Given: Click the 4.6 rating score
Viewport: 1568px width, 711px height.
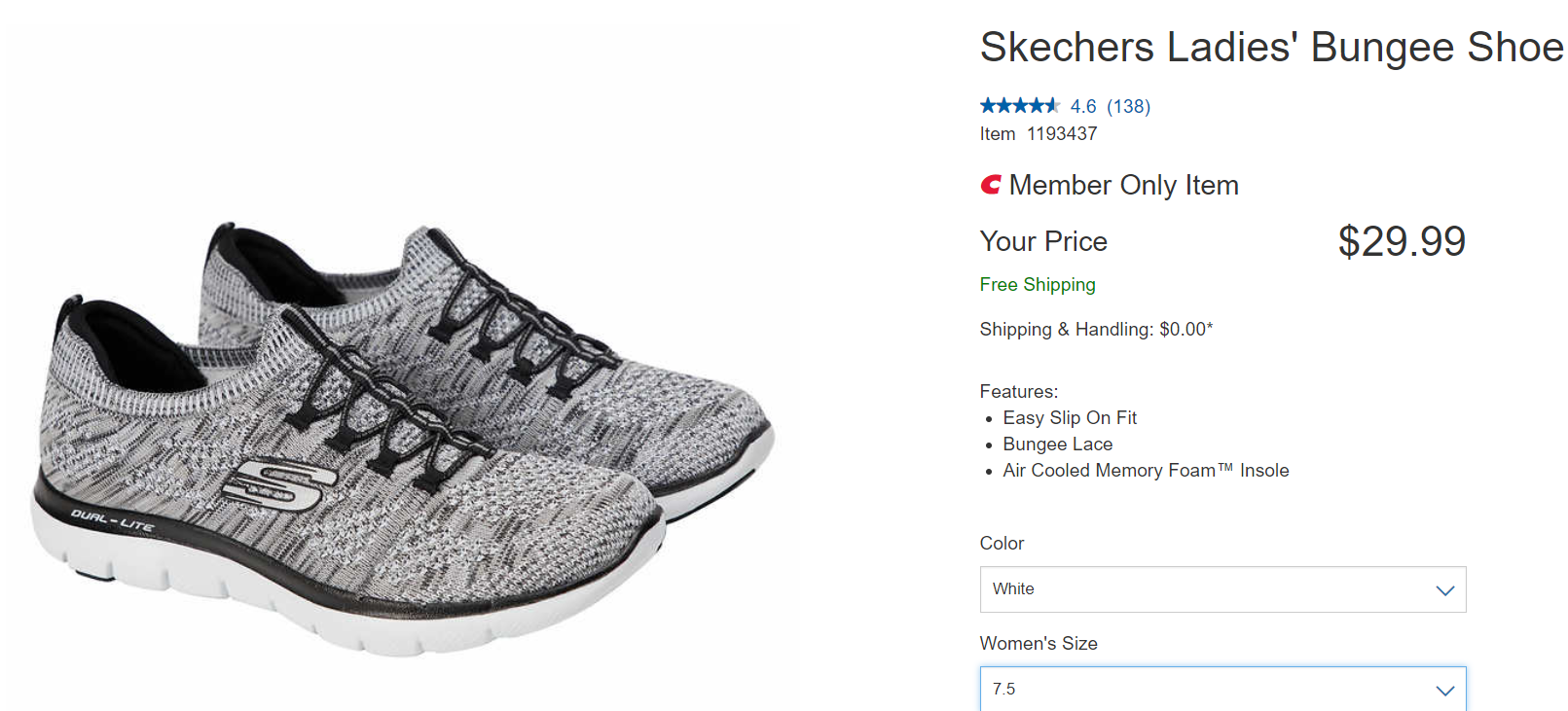Looking at the screenshot, I should [x=1083, y=107].
